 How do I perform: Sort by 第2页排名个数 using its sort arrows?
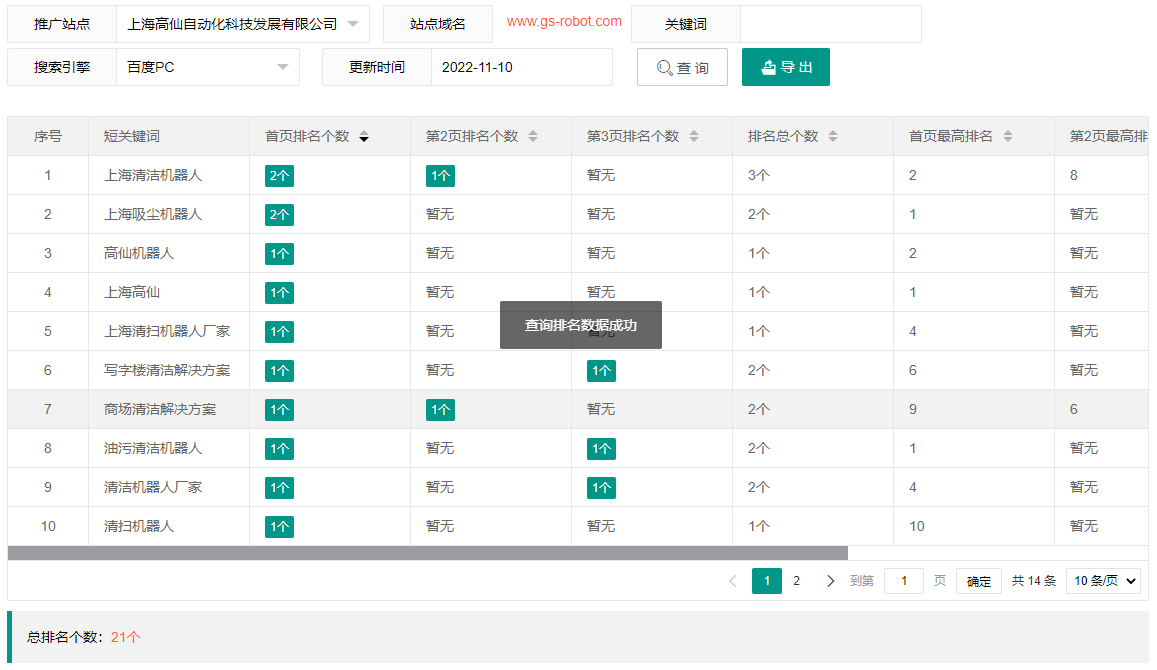point(534,136)
